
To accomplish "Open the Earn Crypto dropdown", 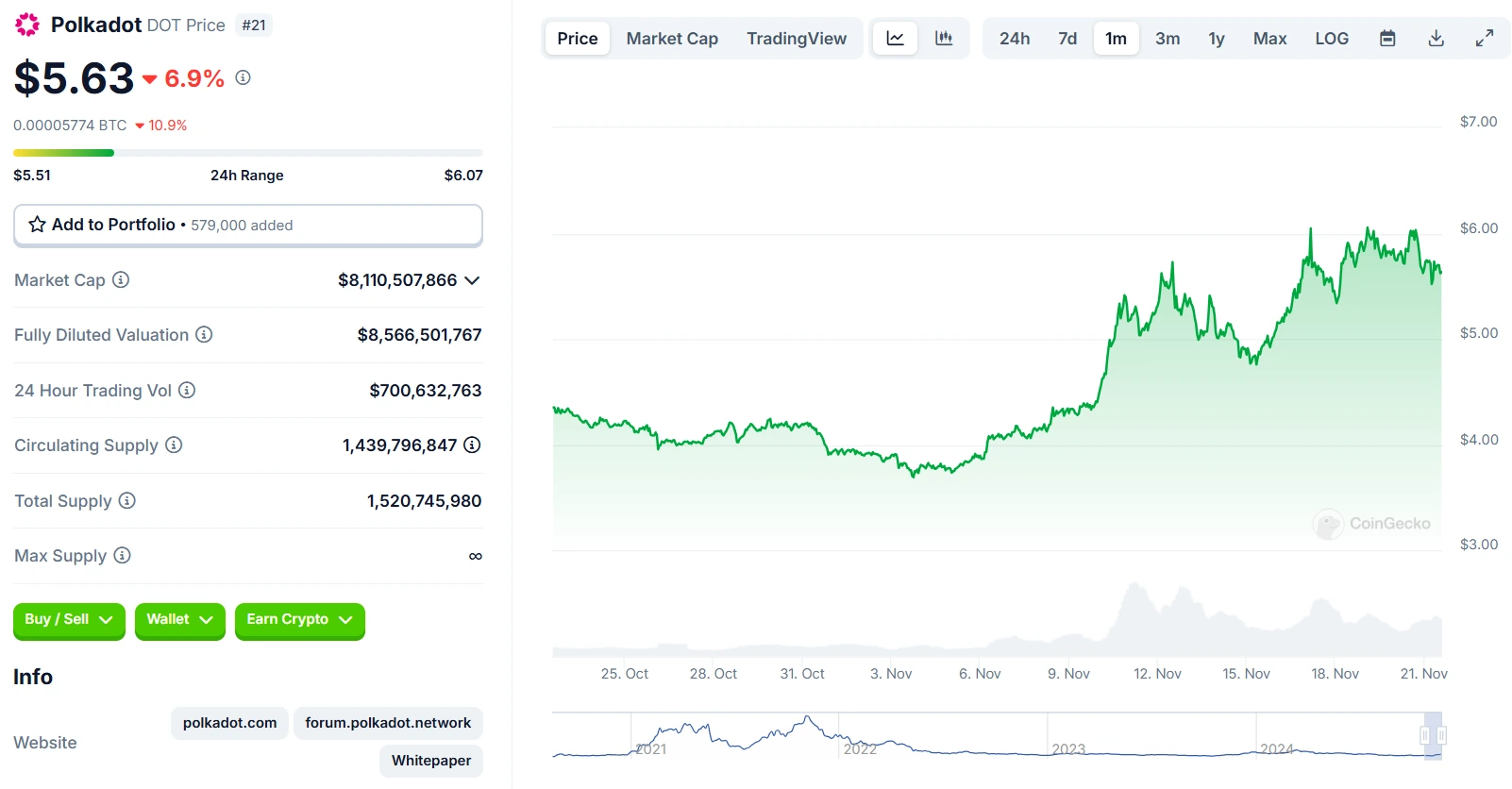I will (x=299, y=620).
